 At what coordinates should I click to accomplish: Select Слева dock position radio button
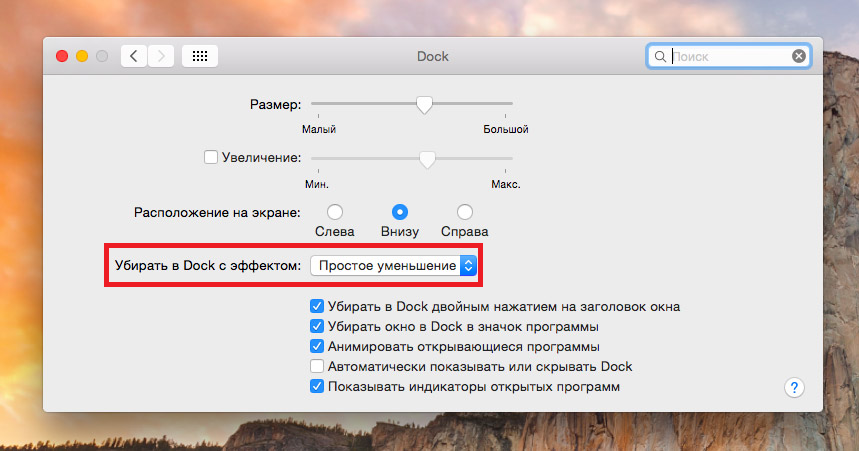(x=335, y=212)
